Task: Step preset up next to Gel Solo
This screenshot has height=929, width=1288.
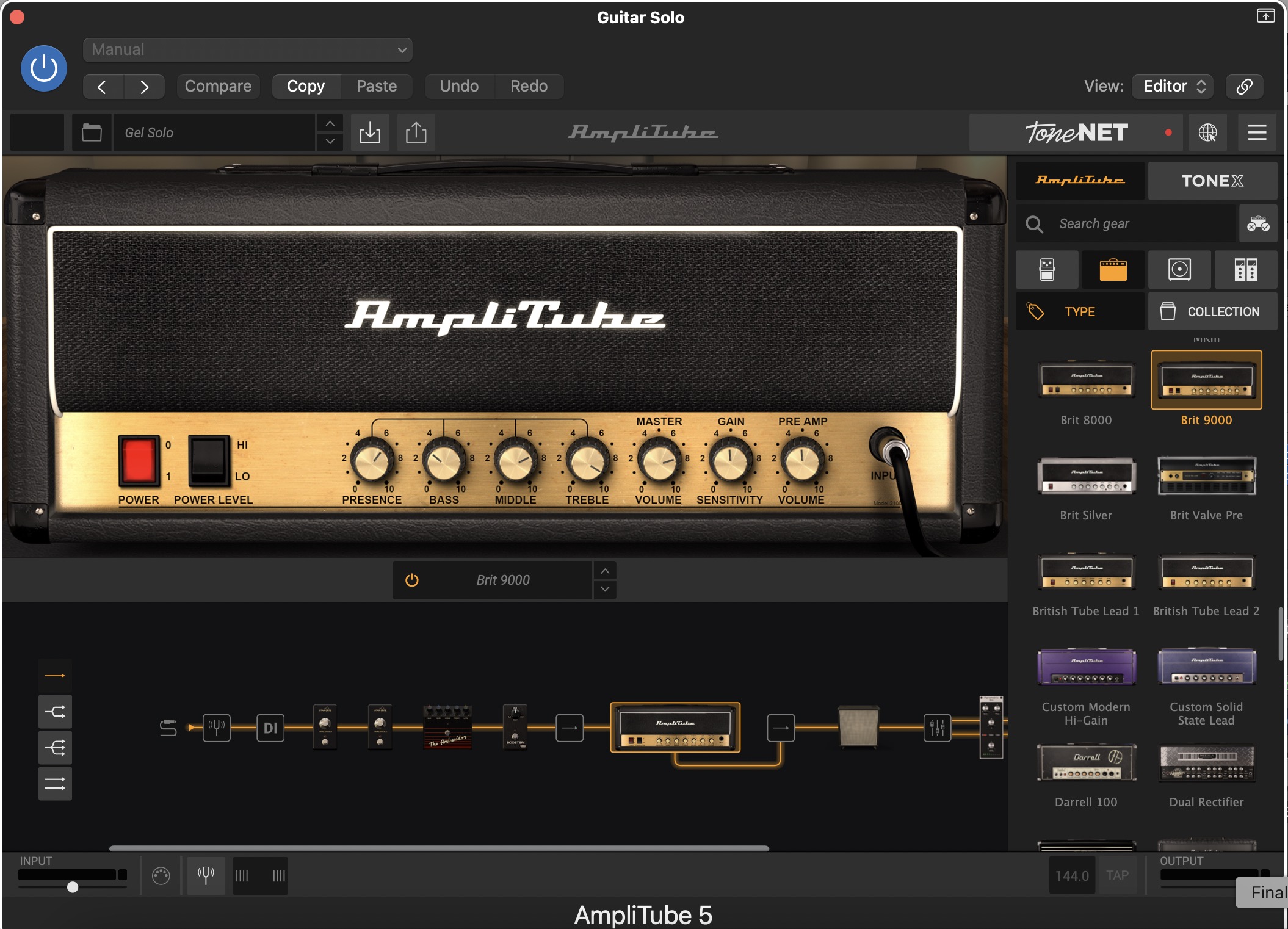Action: (x=330, y=123)
